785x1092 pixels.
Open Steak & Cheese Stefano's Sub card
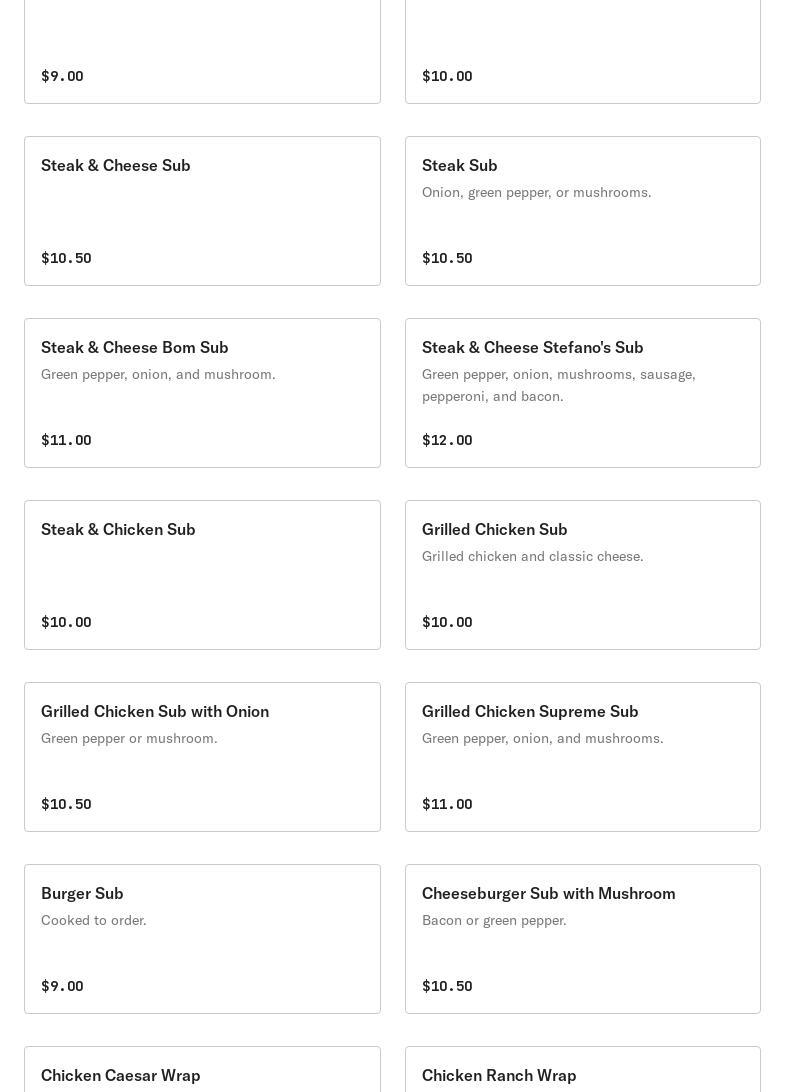pyautogui.click(x=582, y=393)
